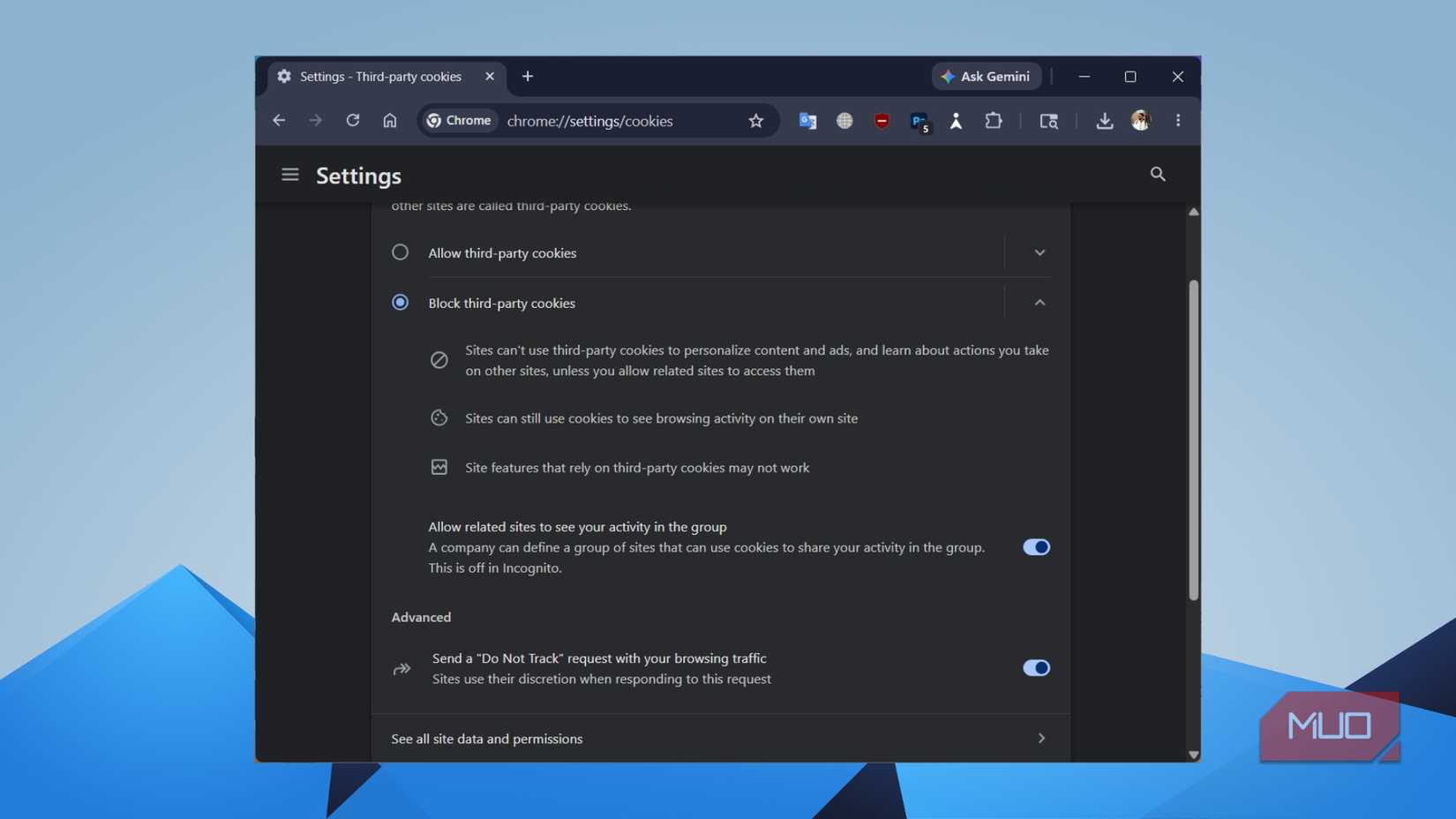The height and width of the screenshot is (819, 1456).
Task: Open the compass-shaped extension icon
Action: click(956, 121)
